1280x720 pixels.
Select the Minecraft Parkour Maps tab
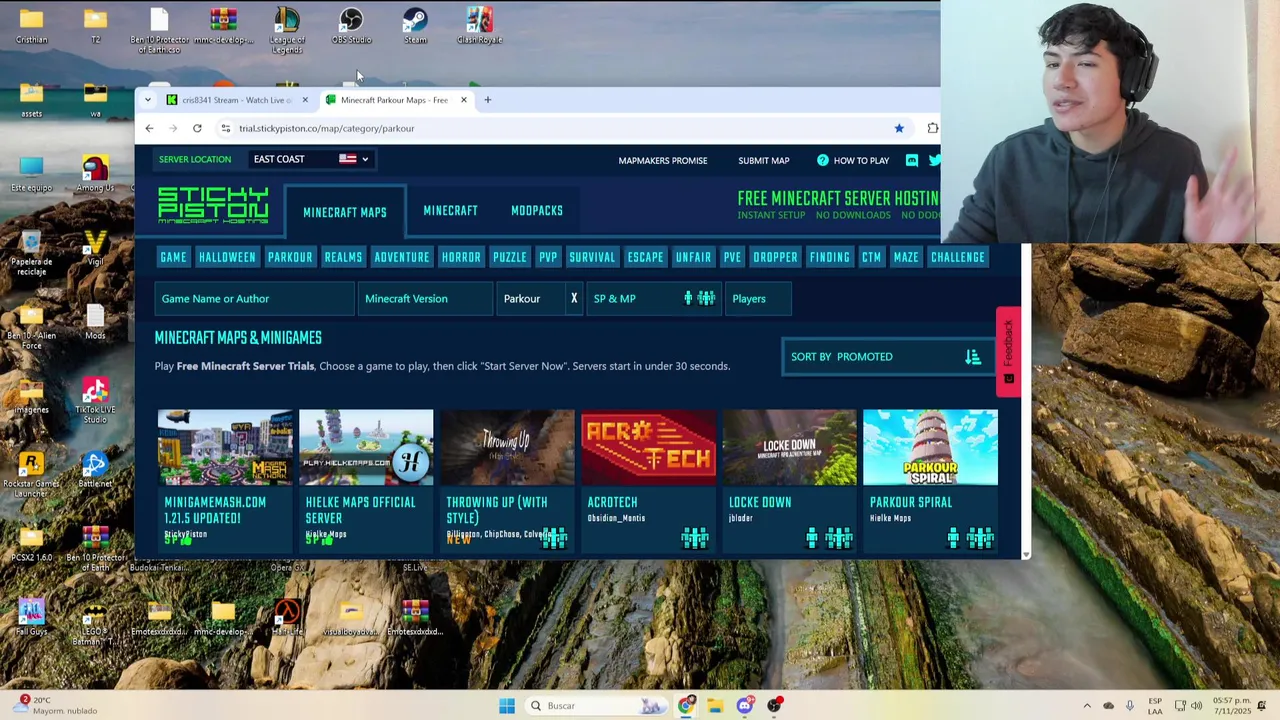[396, 100]
